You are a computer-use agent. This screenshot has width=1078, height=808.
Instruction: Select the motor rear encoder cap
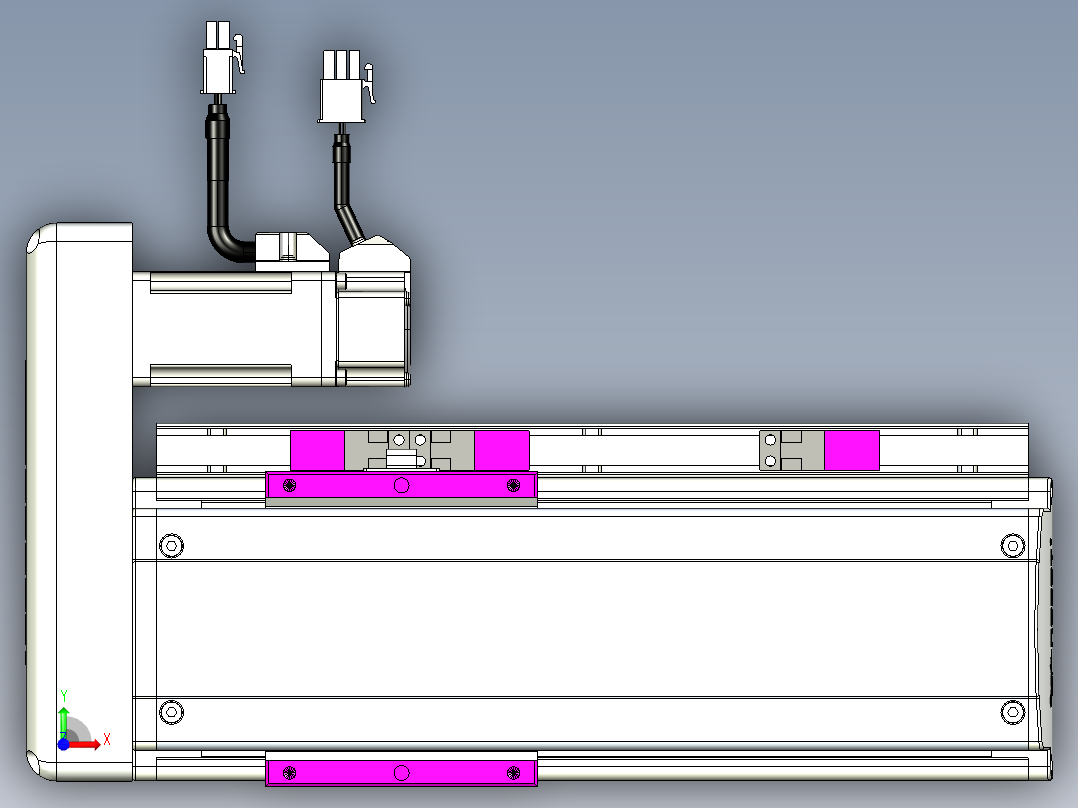tap(373, 329)
